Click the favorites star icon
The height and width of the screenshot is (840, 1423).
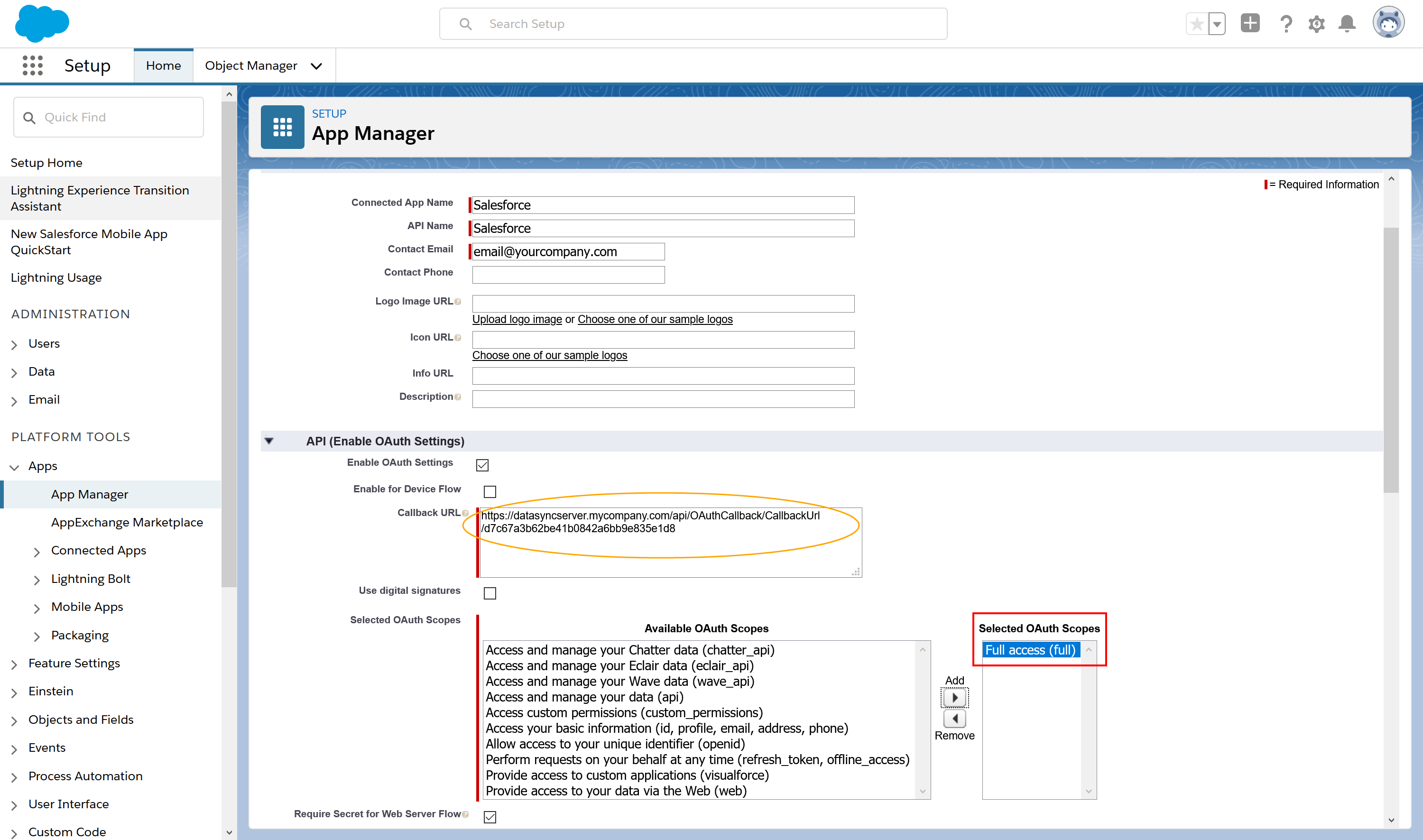1197,24
